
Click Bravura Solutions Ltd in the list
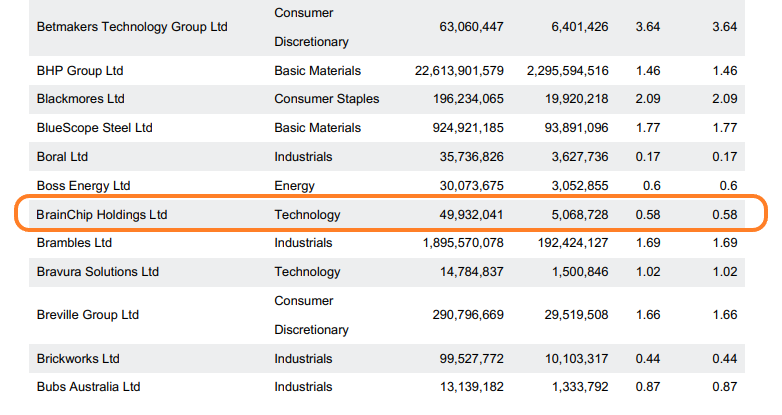[x=97, y=272]
